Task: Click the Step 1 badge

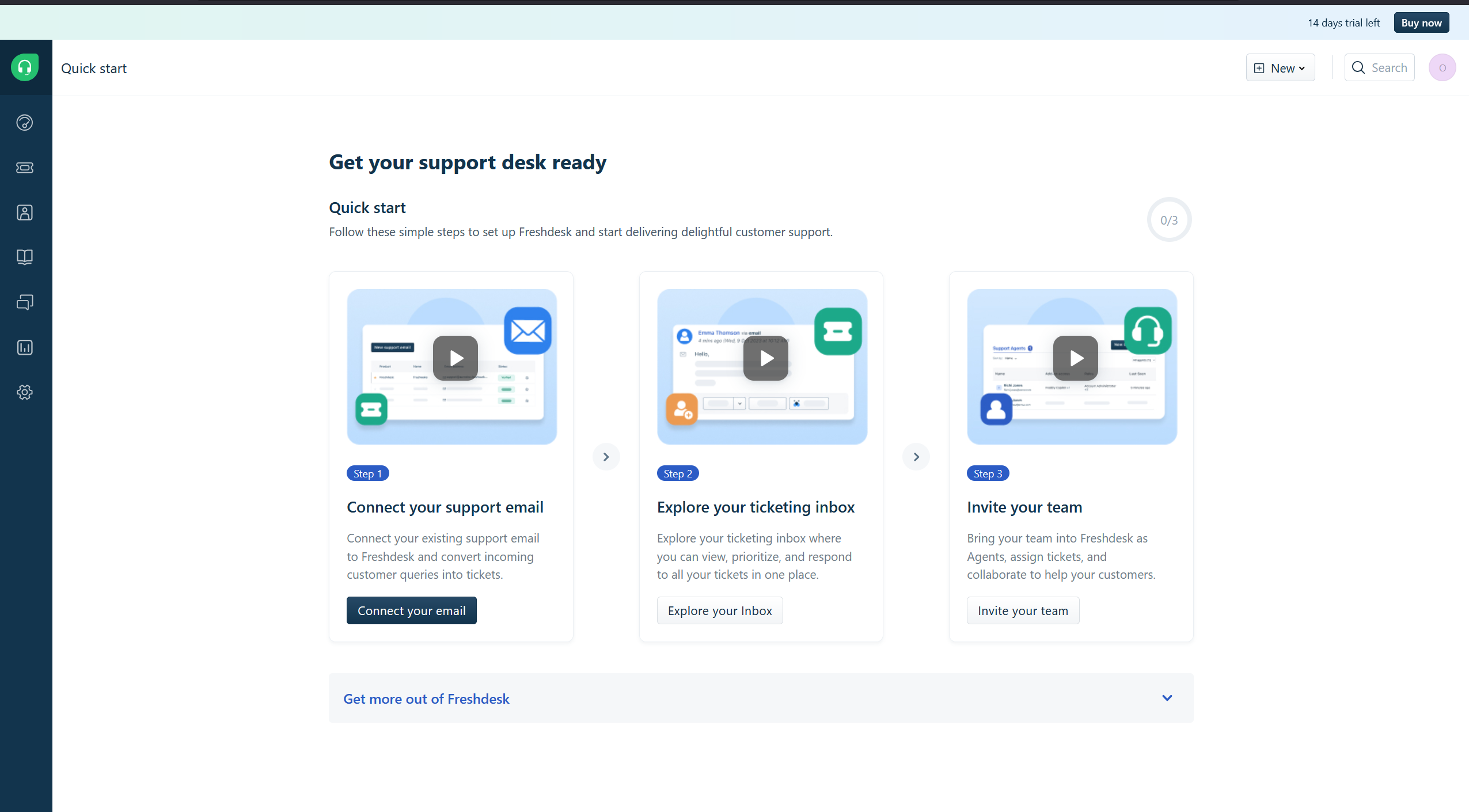Action: (x=367, y=473)
